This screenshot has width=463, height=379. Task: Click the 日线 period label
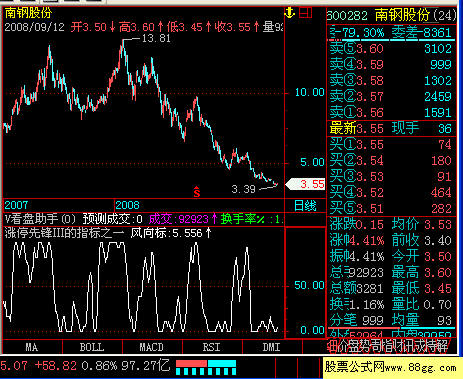coord(305,205)
